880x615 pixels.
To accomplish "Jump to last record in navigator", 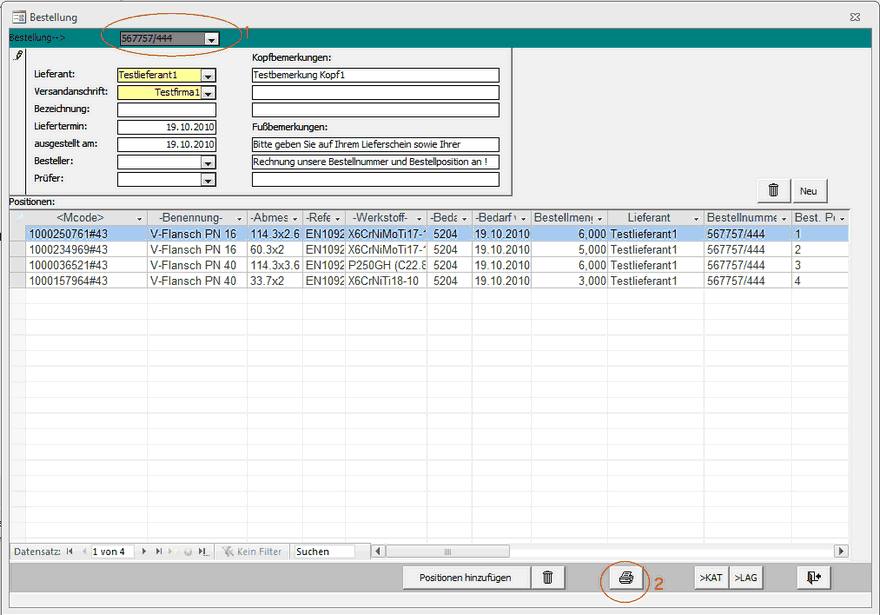I will pos(159,551).
